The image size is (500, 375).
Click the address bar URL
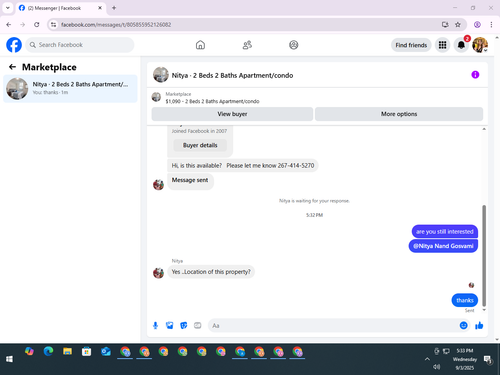point(116,25)
